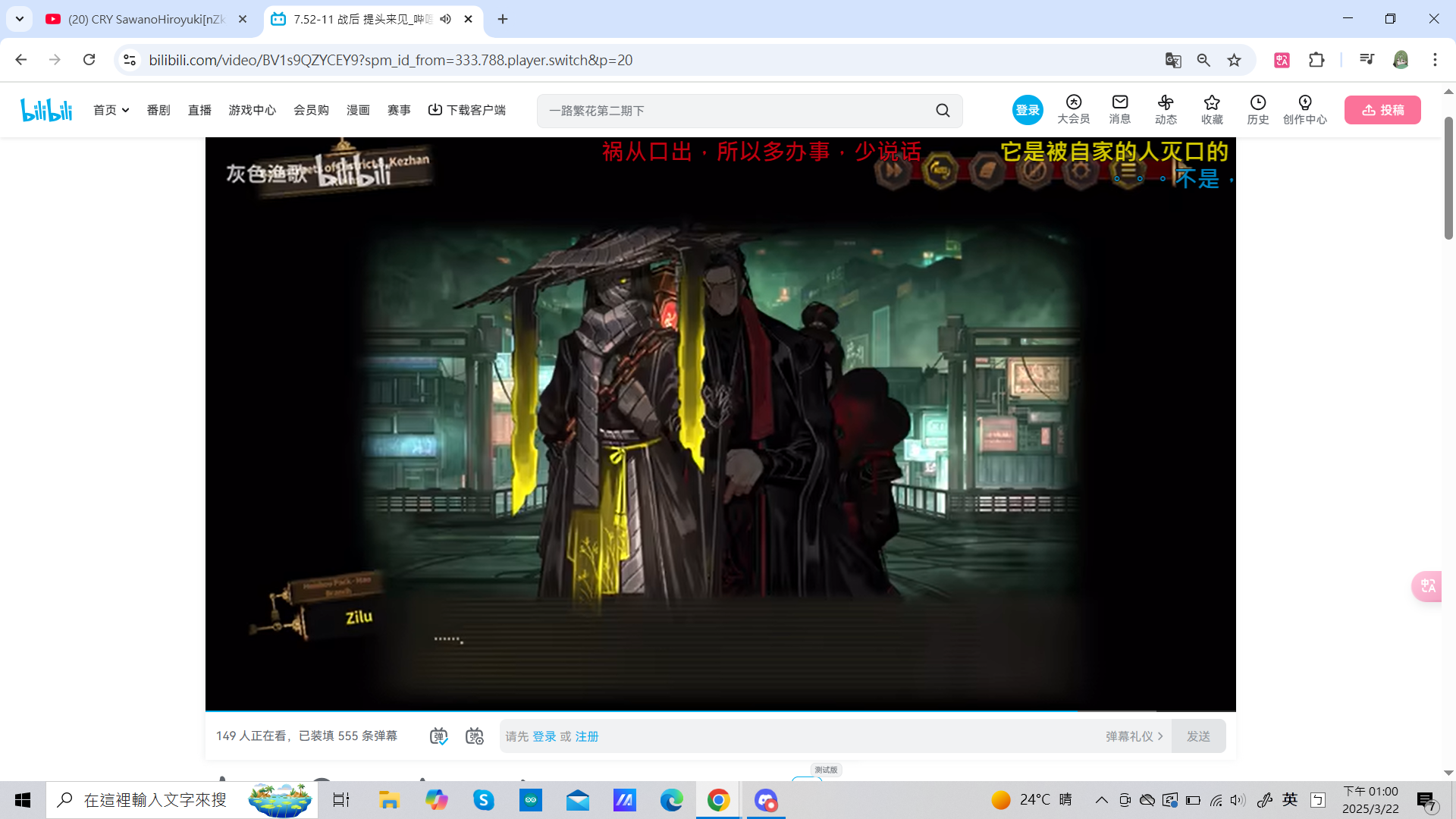Switch the 英 input language indicator
The width and height of the screenshot is (1456, 819).
(x=1290, y=799)
